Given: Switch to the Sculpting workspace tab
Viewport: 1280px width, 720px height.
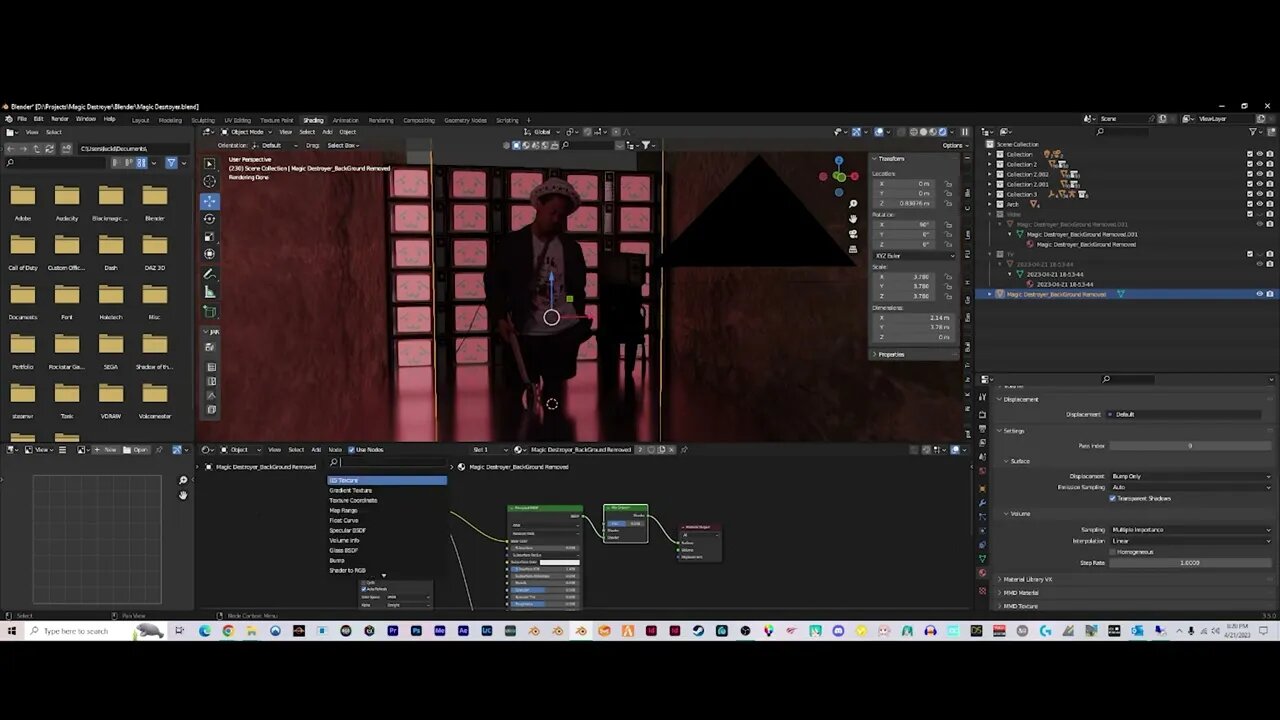Looking at the screenshot, I should [x=203, y=120].
